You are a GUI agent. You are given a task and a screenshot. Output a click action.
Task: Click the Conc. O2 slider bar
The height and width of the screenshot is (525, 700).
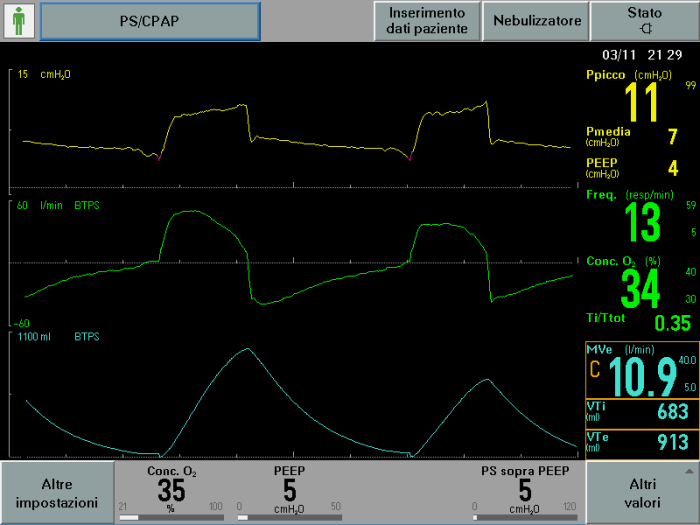pos(166,518)
